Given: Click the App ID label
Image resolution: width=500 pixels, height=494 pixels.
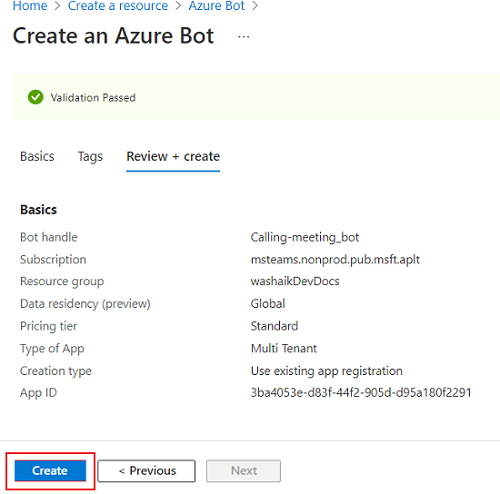Looking at the screenshot, I should pyautogui.click(x=38, y=393).
